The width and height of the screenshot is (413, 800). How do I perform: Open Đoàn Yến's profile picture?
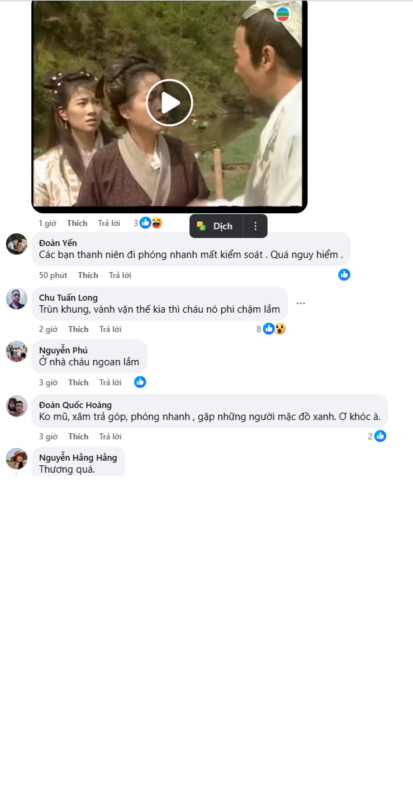16,244
